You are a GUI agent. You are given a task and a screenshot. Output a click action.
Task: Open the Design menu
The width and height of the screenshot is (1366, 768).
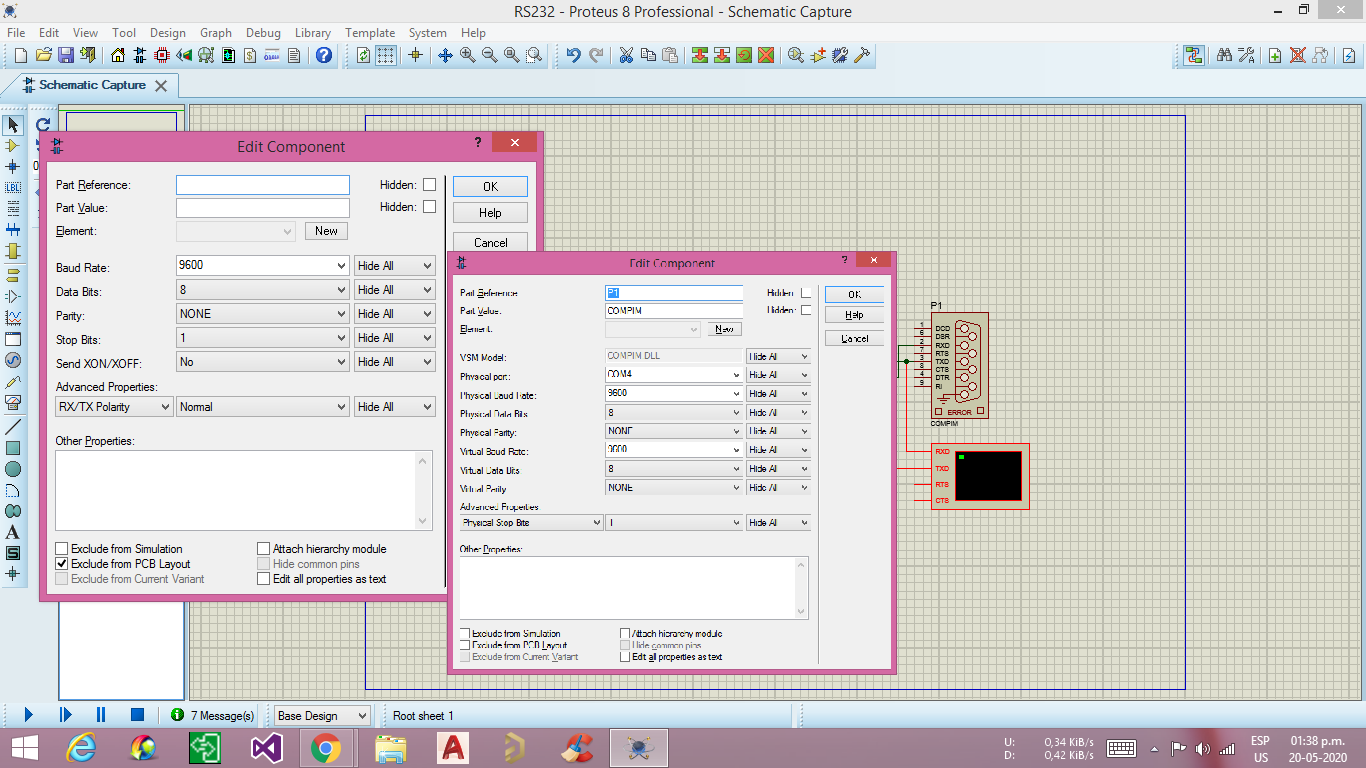point(168,33)
